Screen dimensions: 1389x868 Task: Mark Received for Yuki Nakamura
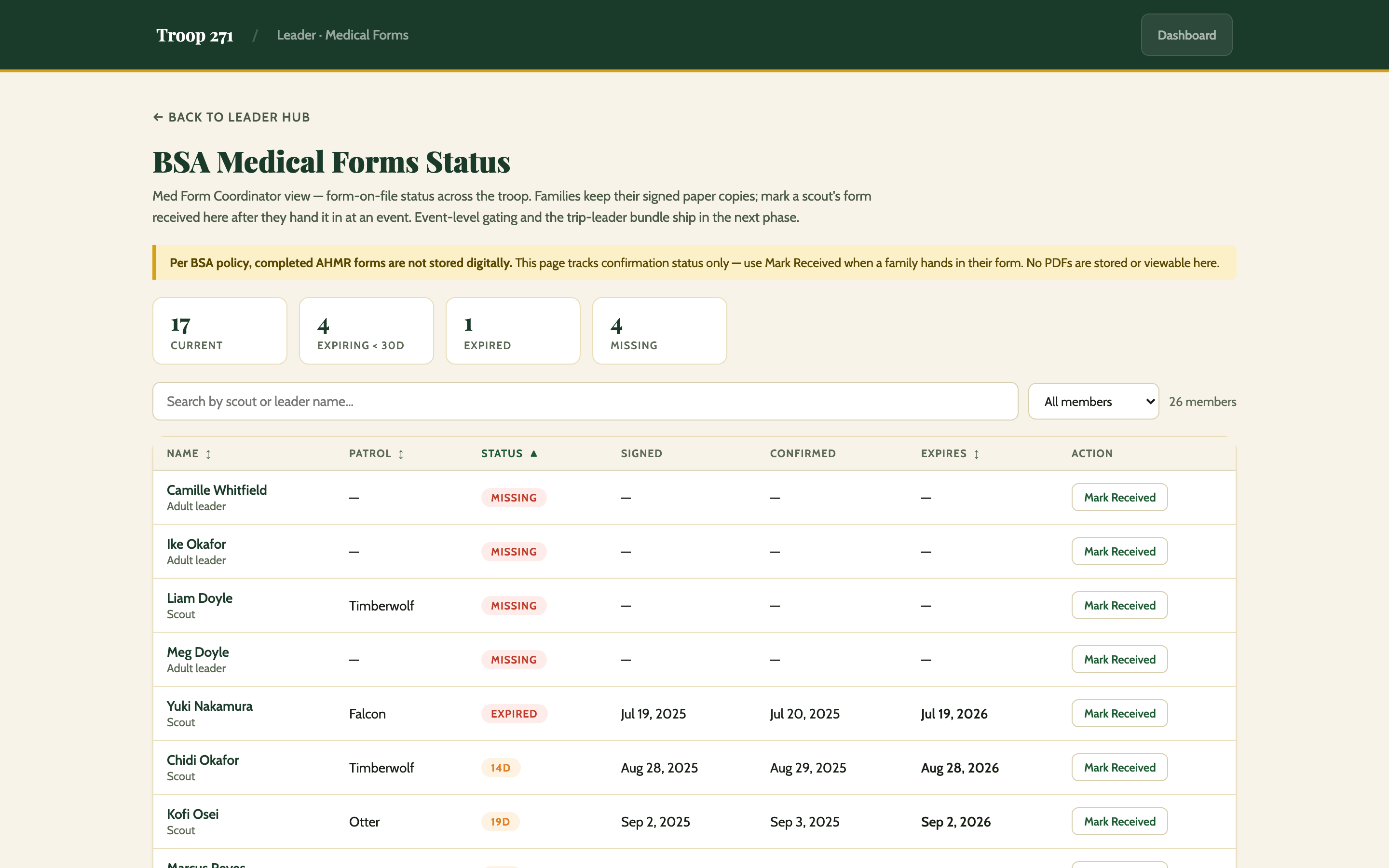click(1119, 713)
